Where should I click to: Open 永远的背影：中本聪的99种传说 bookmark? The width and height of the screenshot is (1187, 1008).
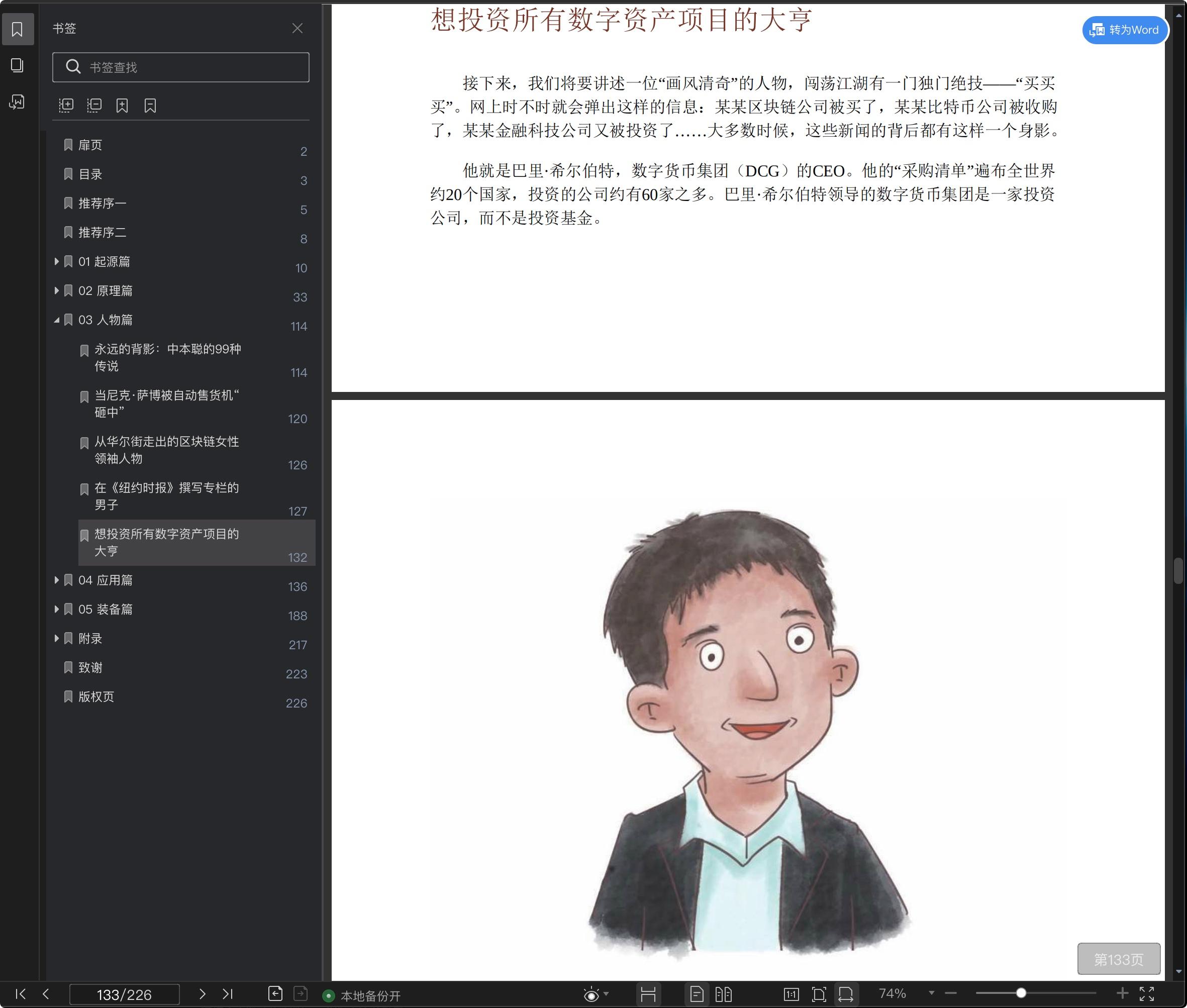pyautogui.click(x=167, y=357)
